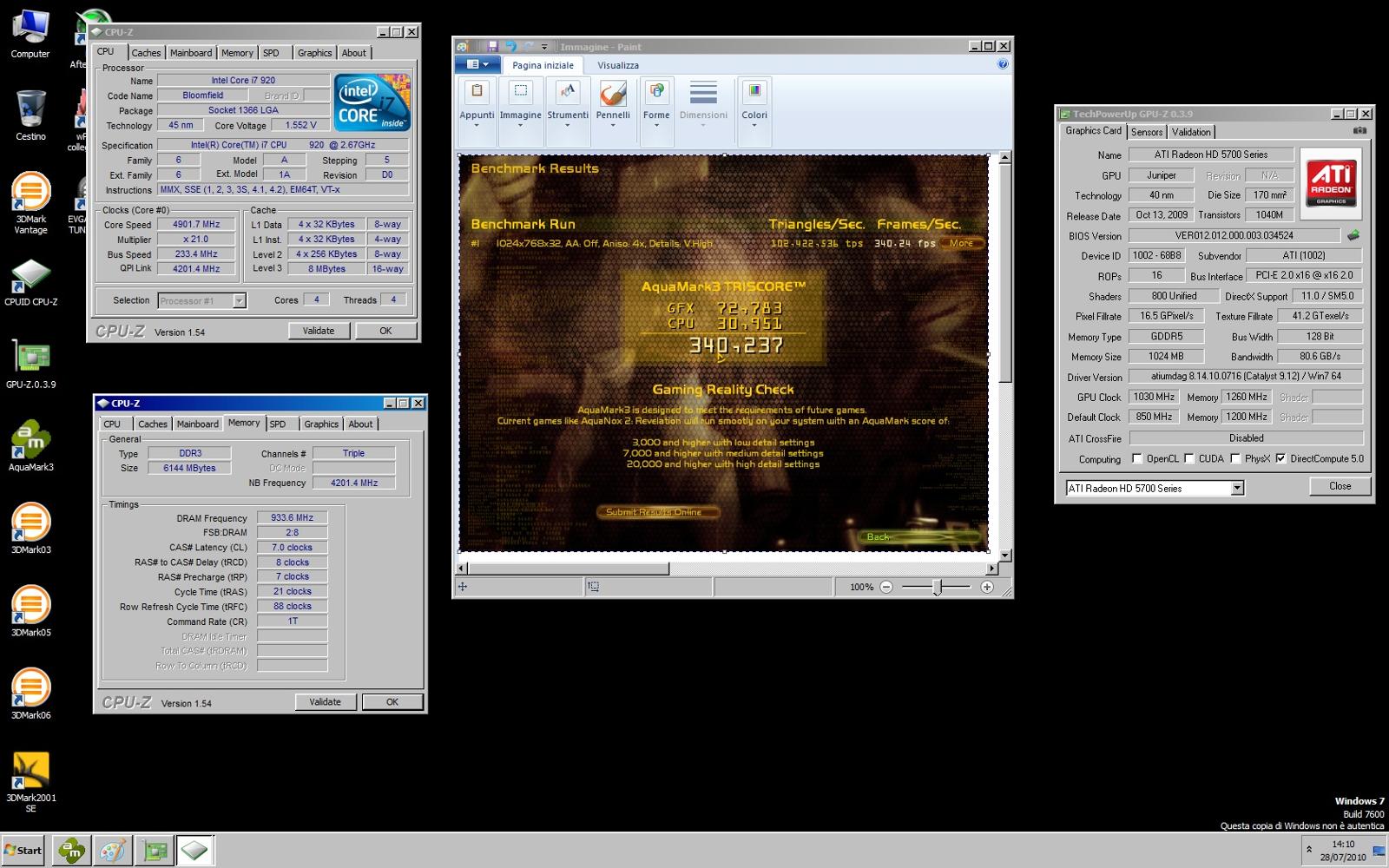Save the image with Paint's floppy icon
The width and height of the screenshot is (1389, 868).
(492, 46)
